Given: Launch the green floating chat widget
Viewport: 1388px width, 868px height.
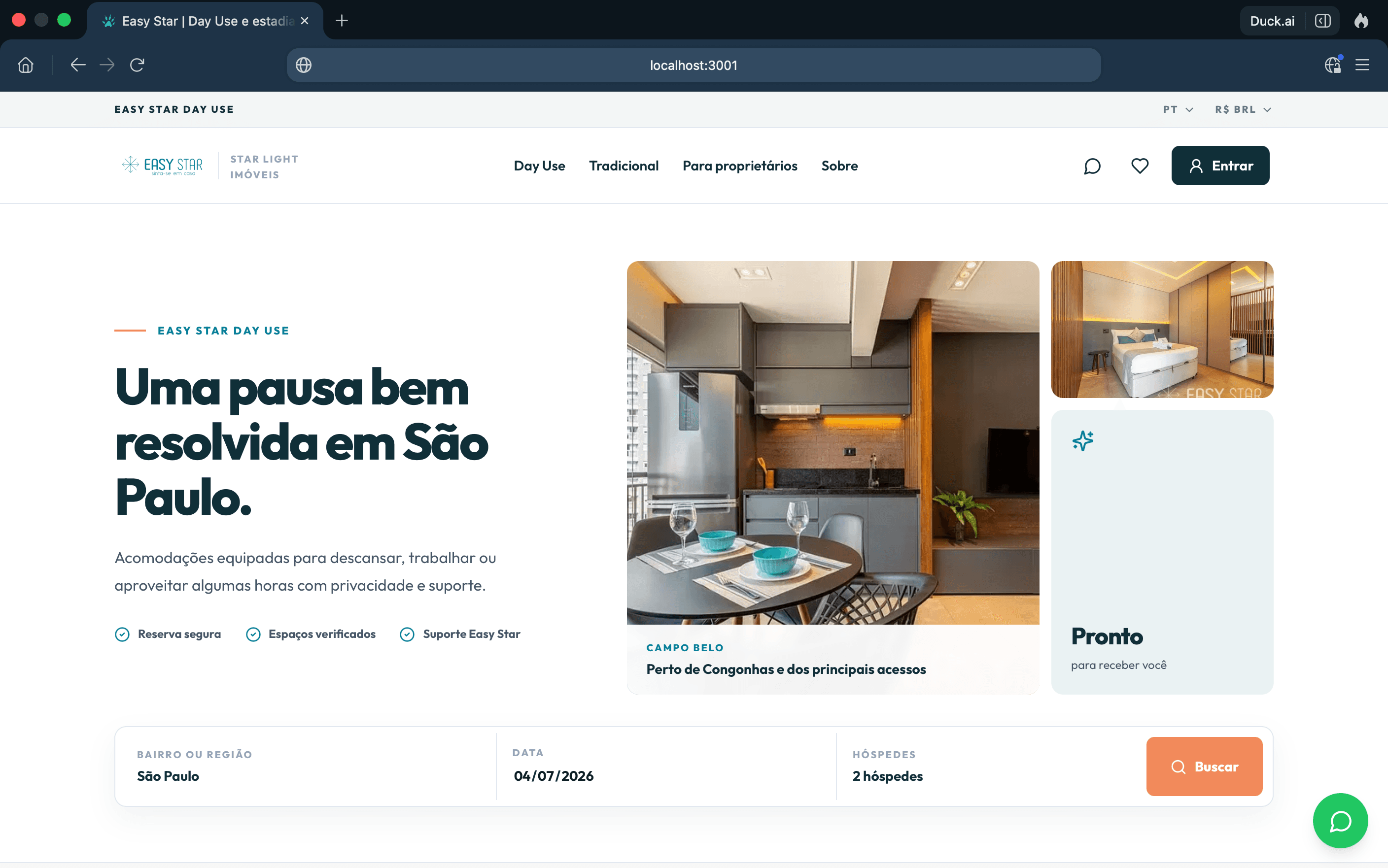Looking at the screenshot, I should pos(1340,820).
